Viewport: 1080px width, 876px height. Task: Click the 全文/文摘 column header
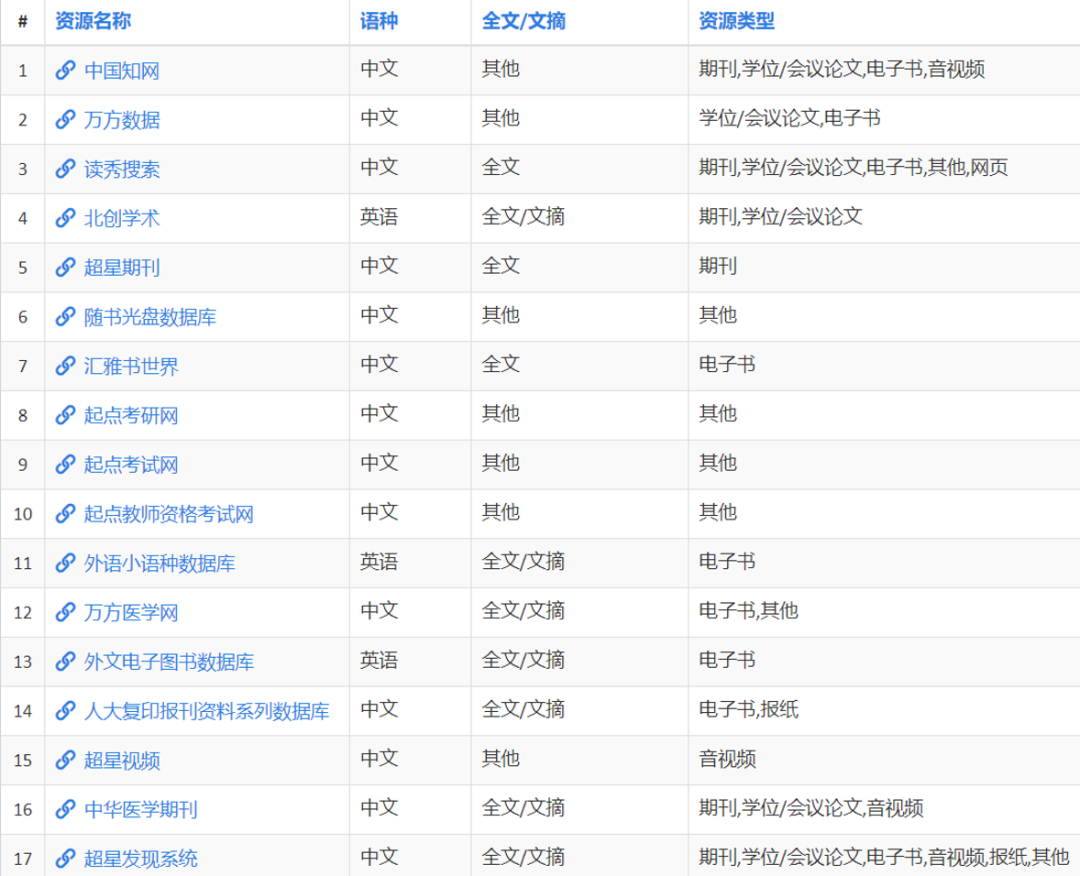(x=523, y=21)
